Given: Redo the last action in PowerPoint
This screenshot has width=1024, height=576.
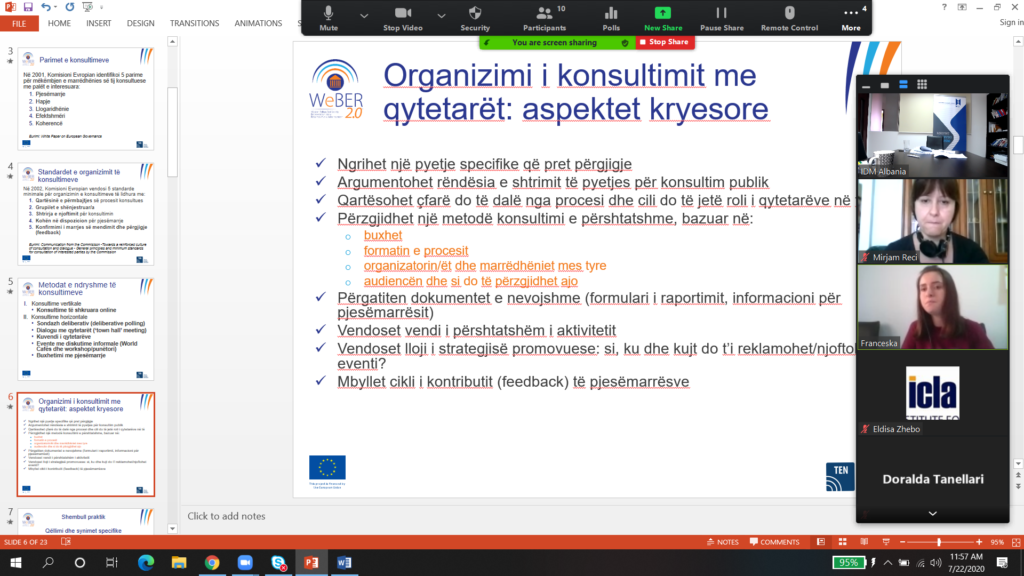Looking at the screenshot, I should pos(70,7).
